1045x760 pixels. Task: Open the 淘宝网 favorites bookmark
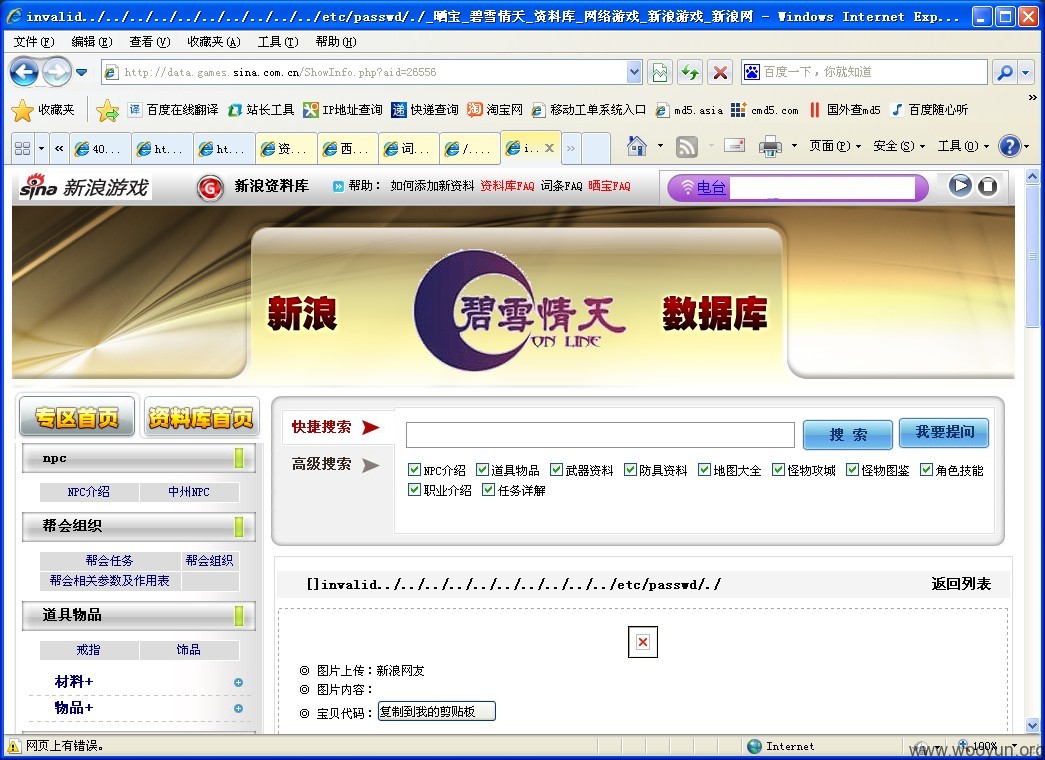tap(495, 110)
